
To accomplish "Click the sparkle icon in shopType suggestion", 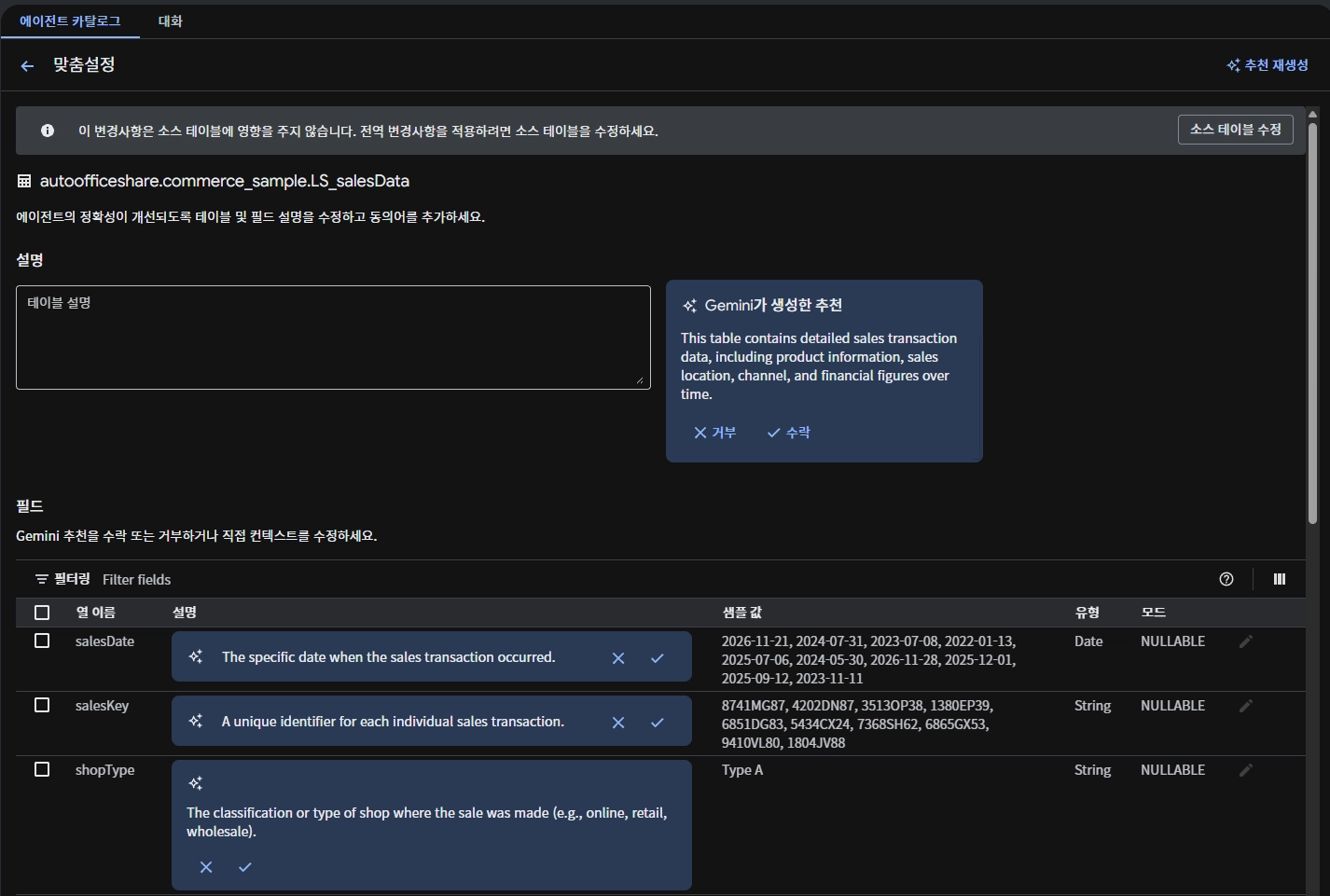I will 196,783.
